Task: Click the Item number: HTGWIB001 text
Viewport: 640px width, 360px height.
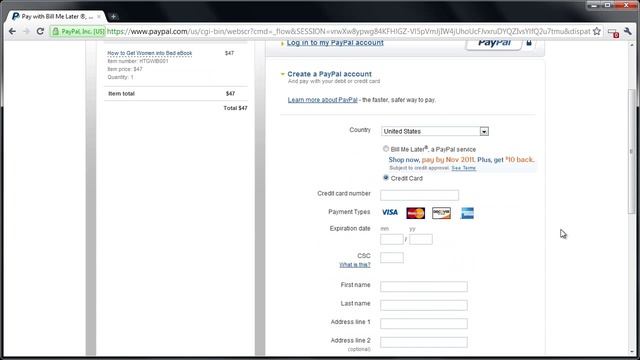Action: tap(138, 61)
